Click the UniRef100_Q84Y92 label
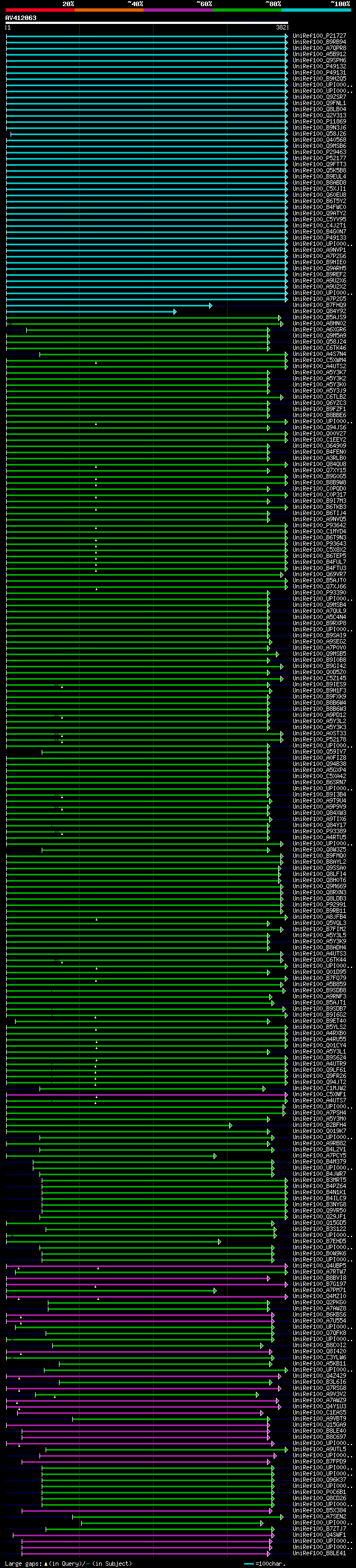356x1568 pixels. (x=319, y=311)
